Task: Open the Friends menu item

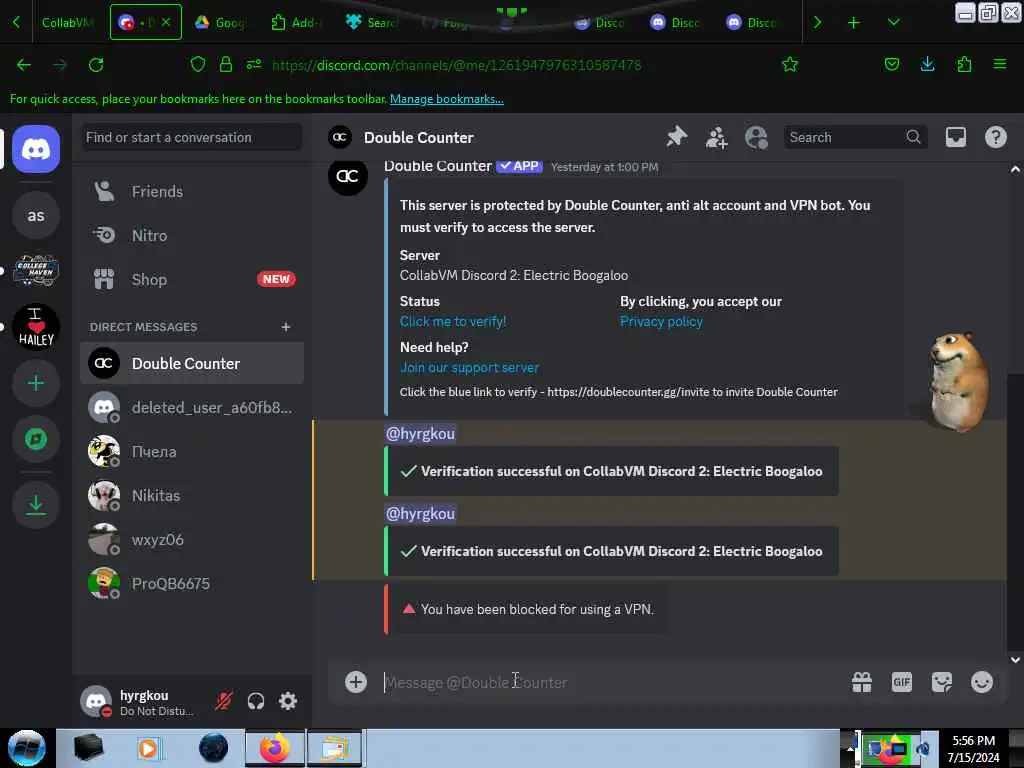Action: click(192, 191)
